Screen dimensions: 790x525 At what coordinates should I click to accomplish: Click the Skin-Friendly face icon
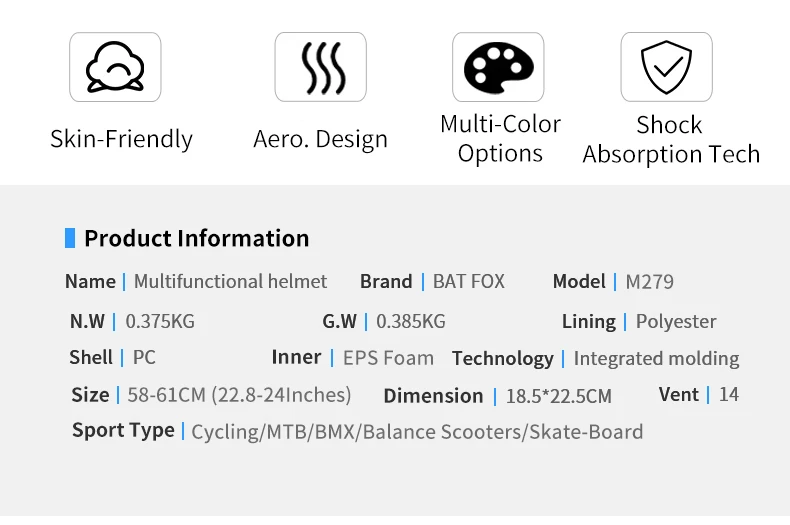coord(115,67)
